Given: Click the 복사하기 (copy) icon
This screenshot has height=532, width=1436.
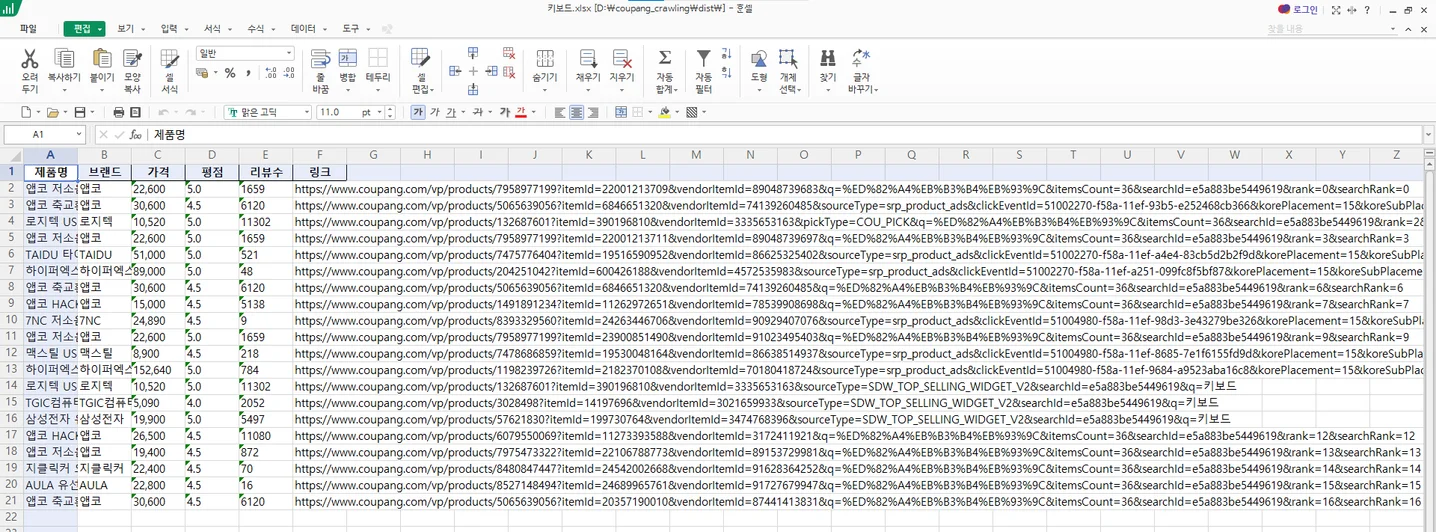Looking at the screenshot, I should point(64,59).
